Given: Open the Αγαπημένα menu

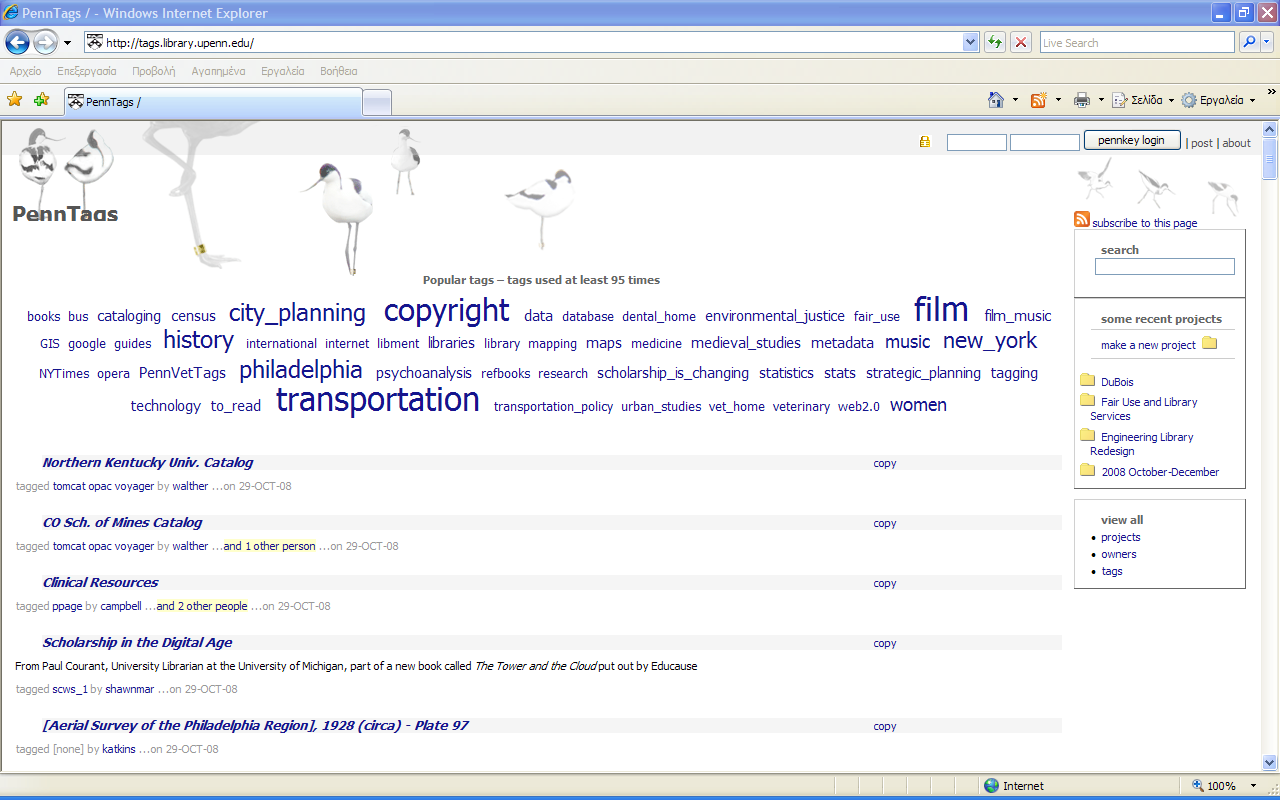Looking at the screenshot, I should (218, 71).
